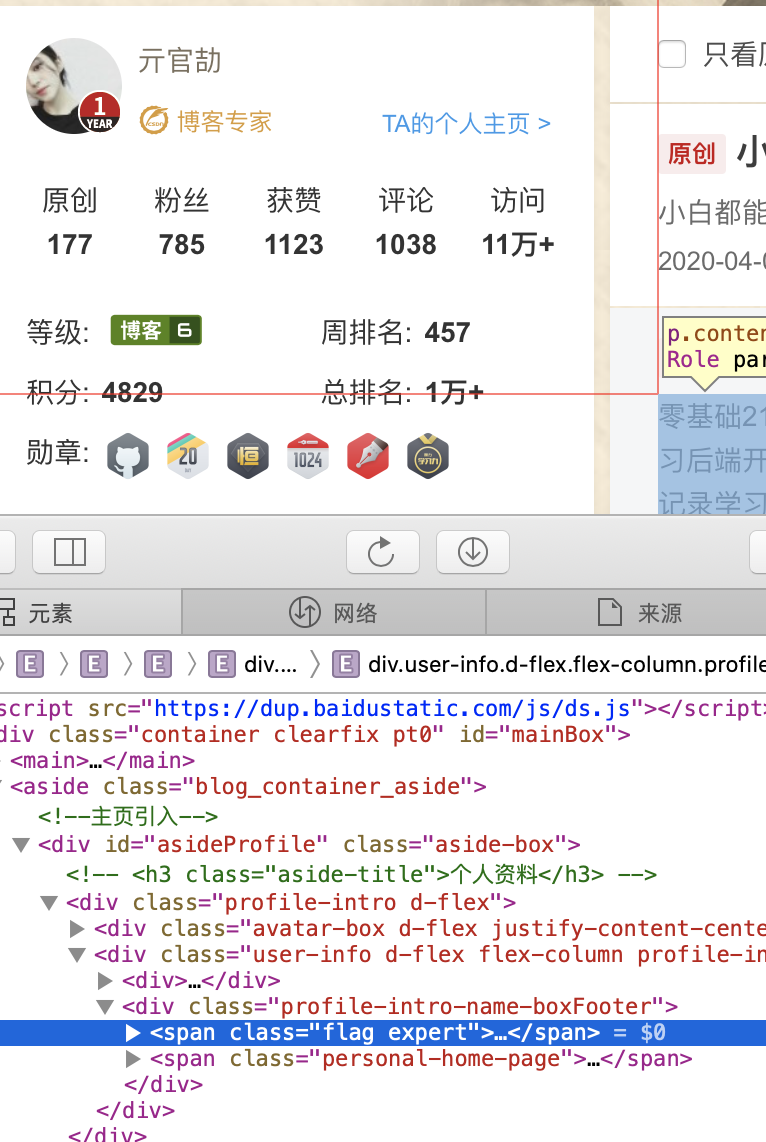
Task: Collapse the div#asideProfile node
Action: pos(21,845)
